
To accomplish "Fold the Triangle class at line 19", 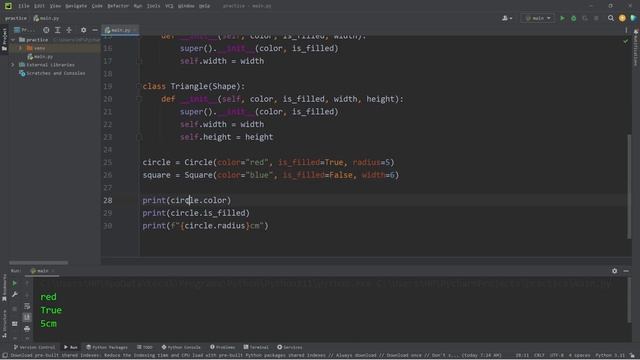I will point(139,86).
